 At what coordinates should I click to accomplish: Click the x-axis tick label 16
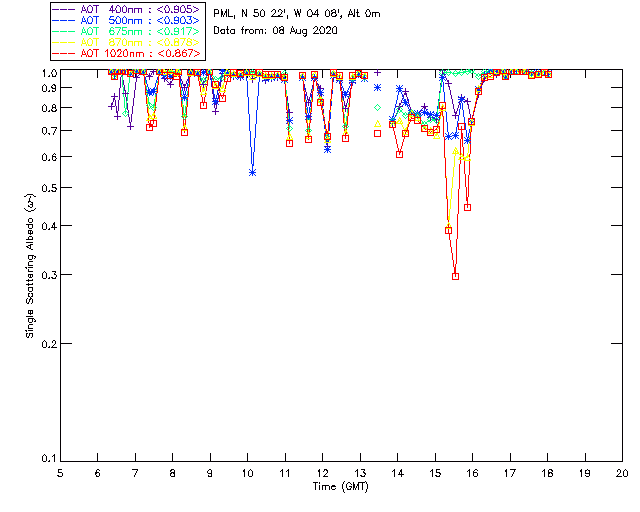(x=473, y=473)
